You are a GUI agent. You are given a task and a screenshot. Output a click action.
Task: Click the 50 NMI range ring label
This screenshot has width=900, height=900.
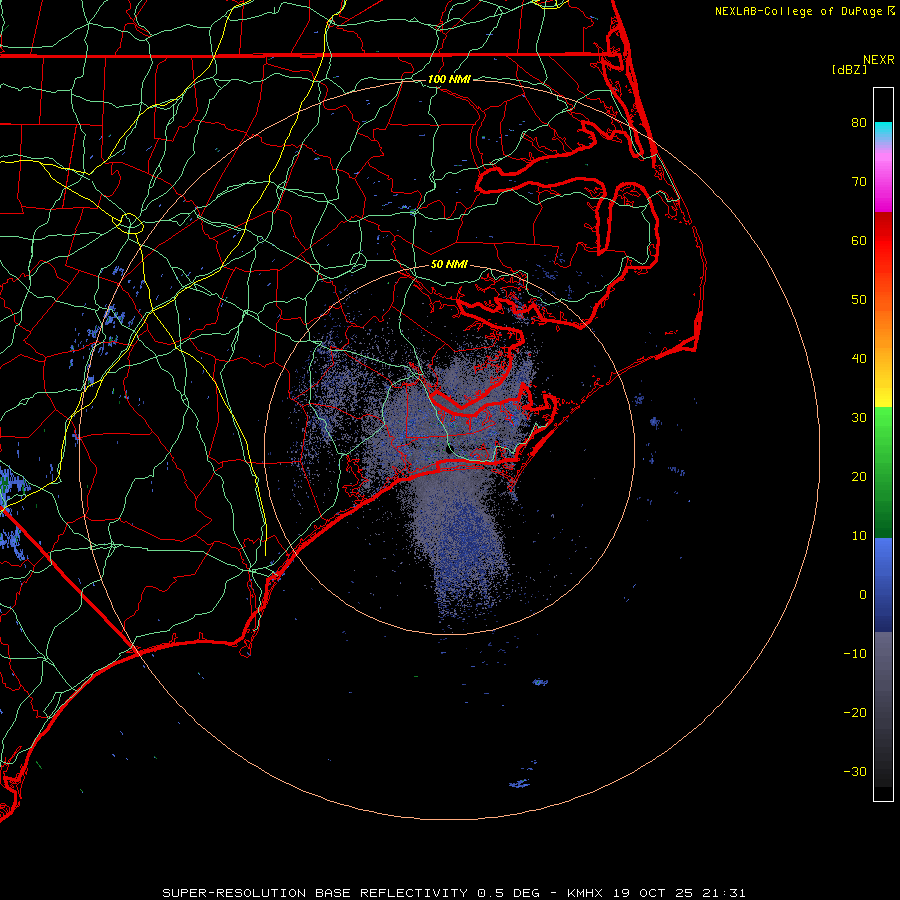[x=449, y=264]
